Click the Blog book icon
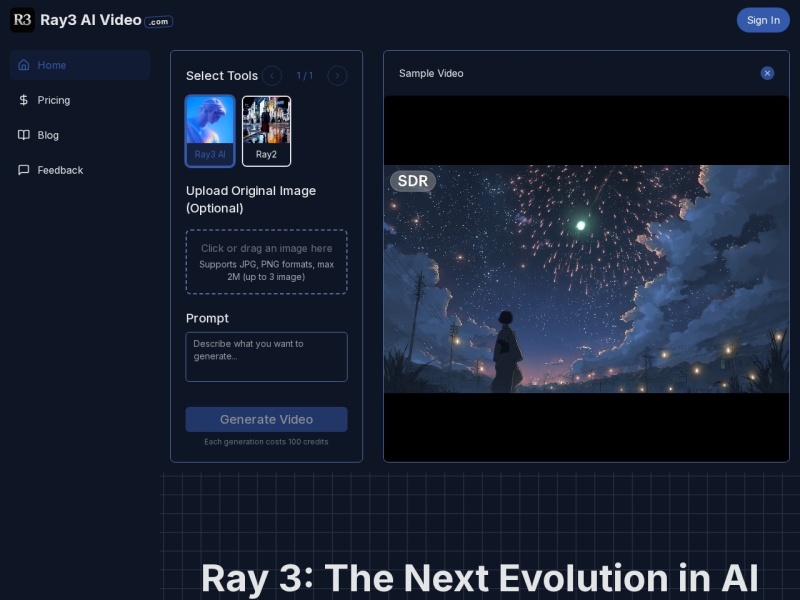The image size is (800, 600). coord(24,135)
